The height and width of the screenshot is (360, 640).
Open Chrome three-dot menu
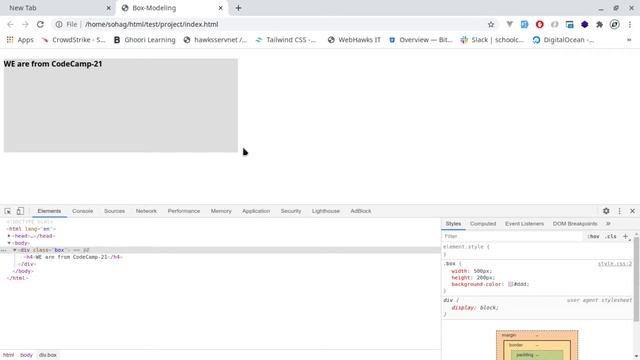(x=631, y=24)
